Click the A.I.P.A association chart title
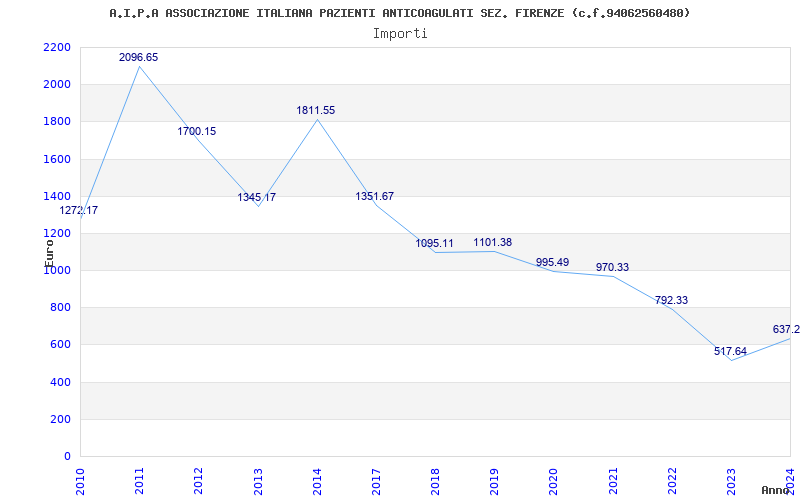The image size is (800, 500). click(399, 13)
